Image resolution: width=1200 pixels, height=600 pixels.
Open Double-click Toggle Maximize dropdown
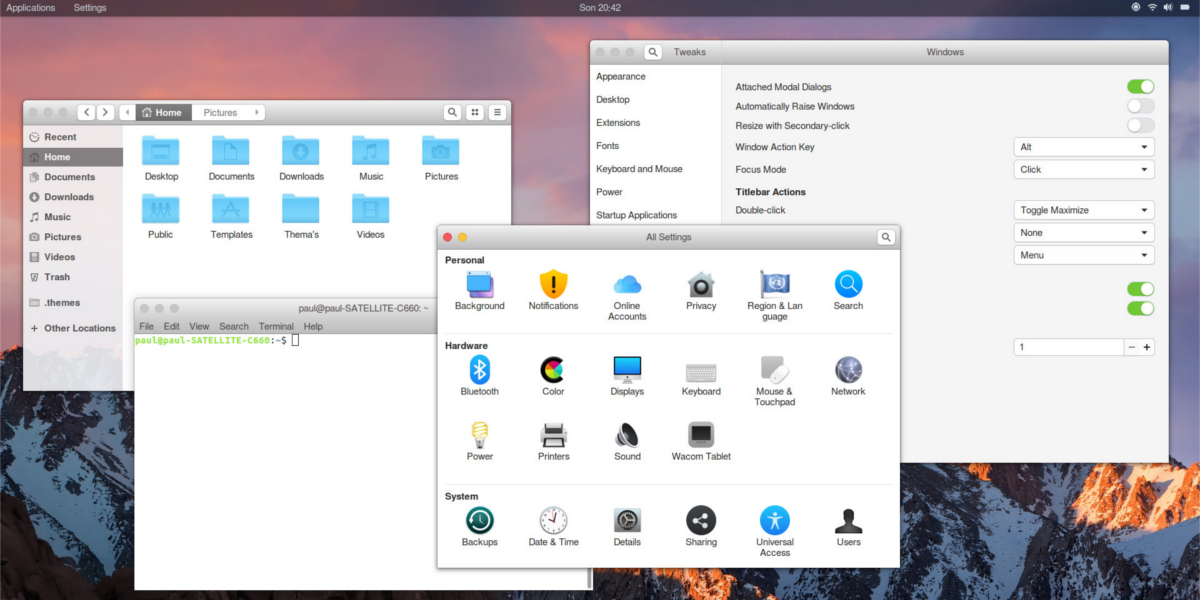click(1084, 210)
